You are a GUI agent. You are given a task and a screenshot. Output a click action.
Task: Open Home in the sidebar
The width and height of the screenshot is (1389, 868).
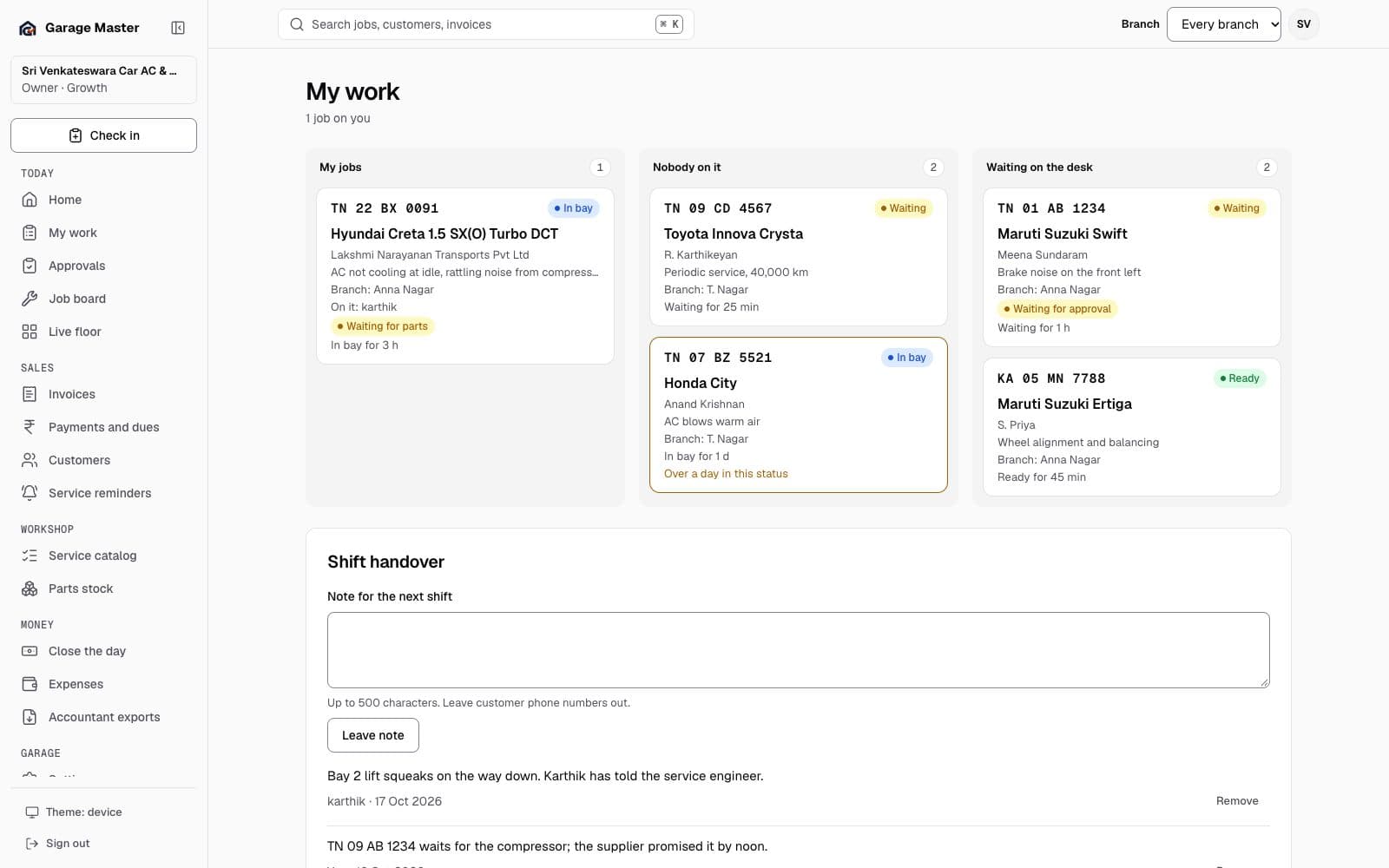pyautogui.click(x=103, y=200)
